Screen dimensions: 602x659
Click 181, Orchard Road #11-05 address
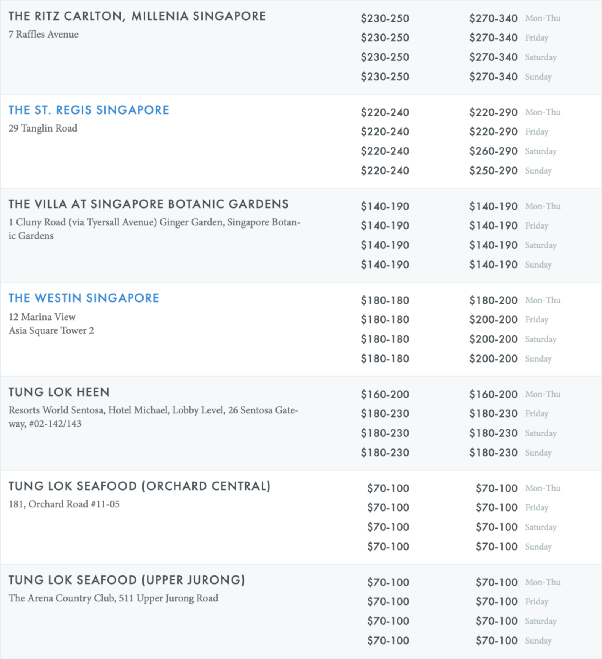(x=64, y=504)
